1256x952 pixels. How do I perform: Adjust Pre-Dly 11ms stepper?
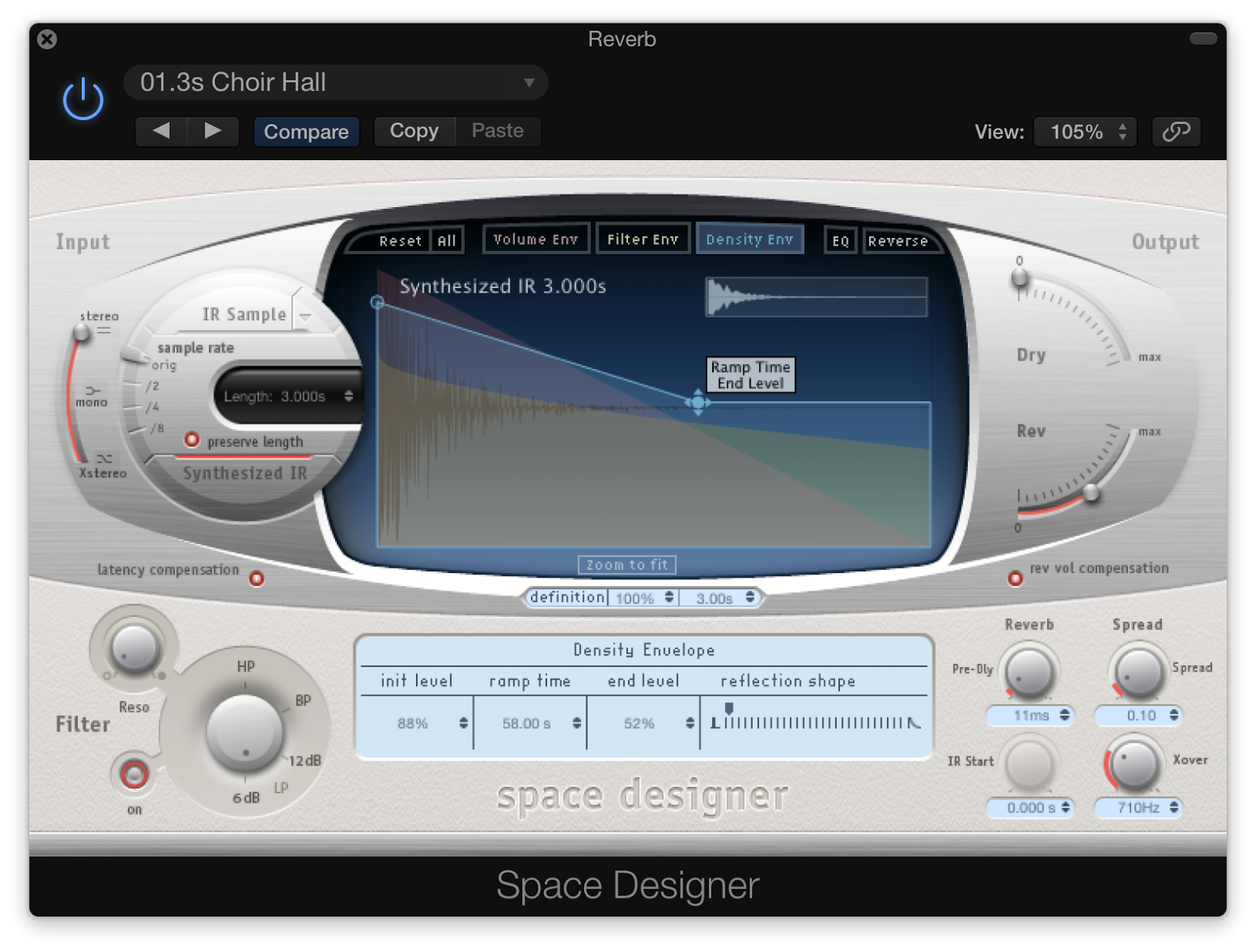[x=1064, y=715]
